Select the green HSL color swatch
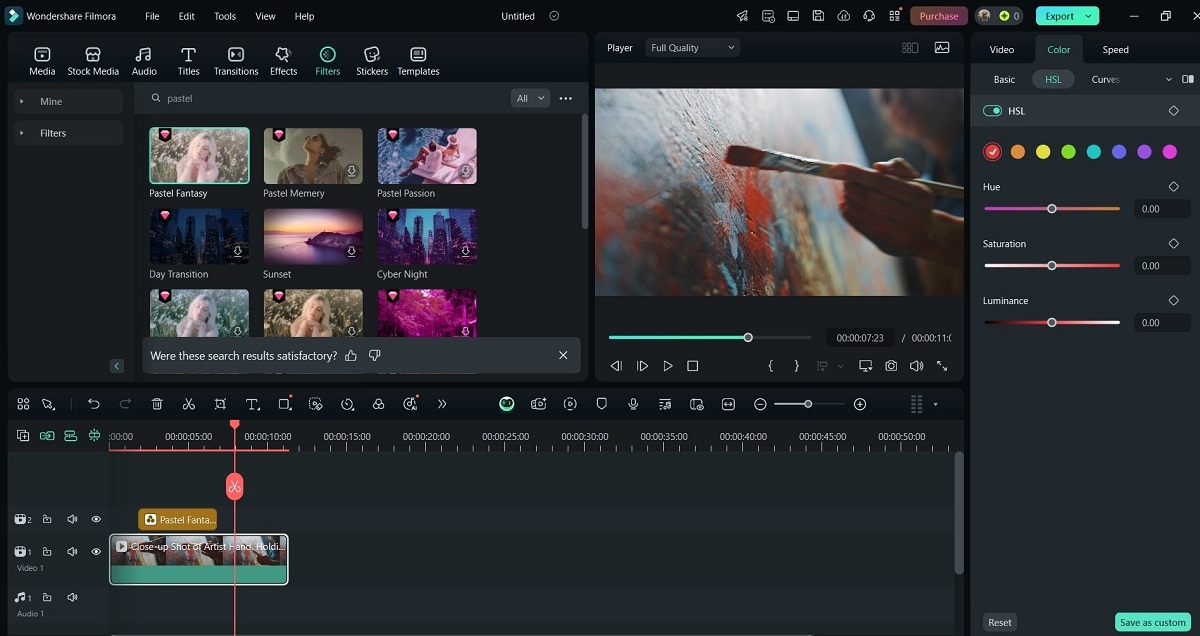The height and width of the screenshot is (636, 1200). pos(1068,152)
